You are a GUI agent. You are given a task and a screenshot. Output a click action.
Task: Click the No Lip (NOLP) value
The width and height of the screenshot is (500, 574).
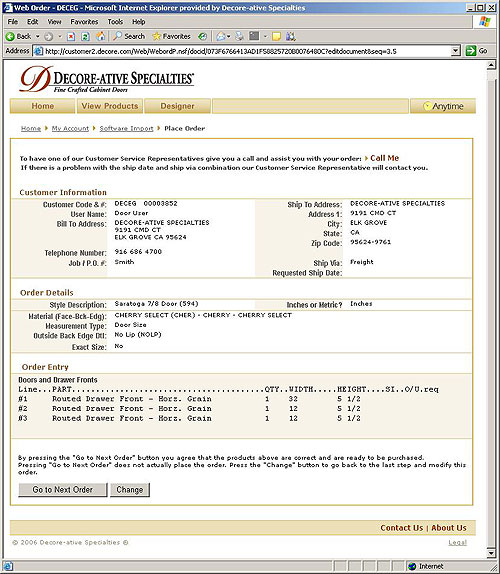138,335
